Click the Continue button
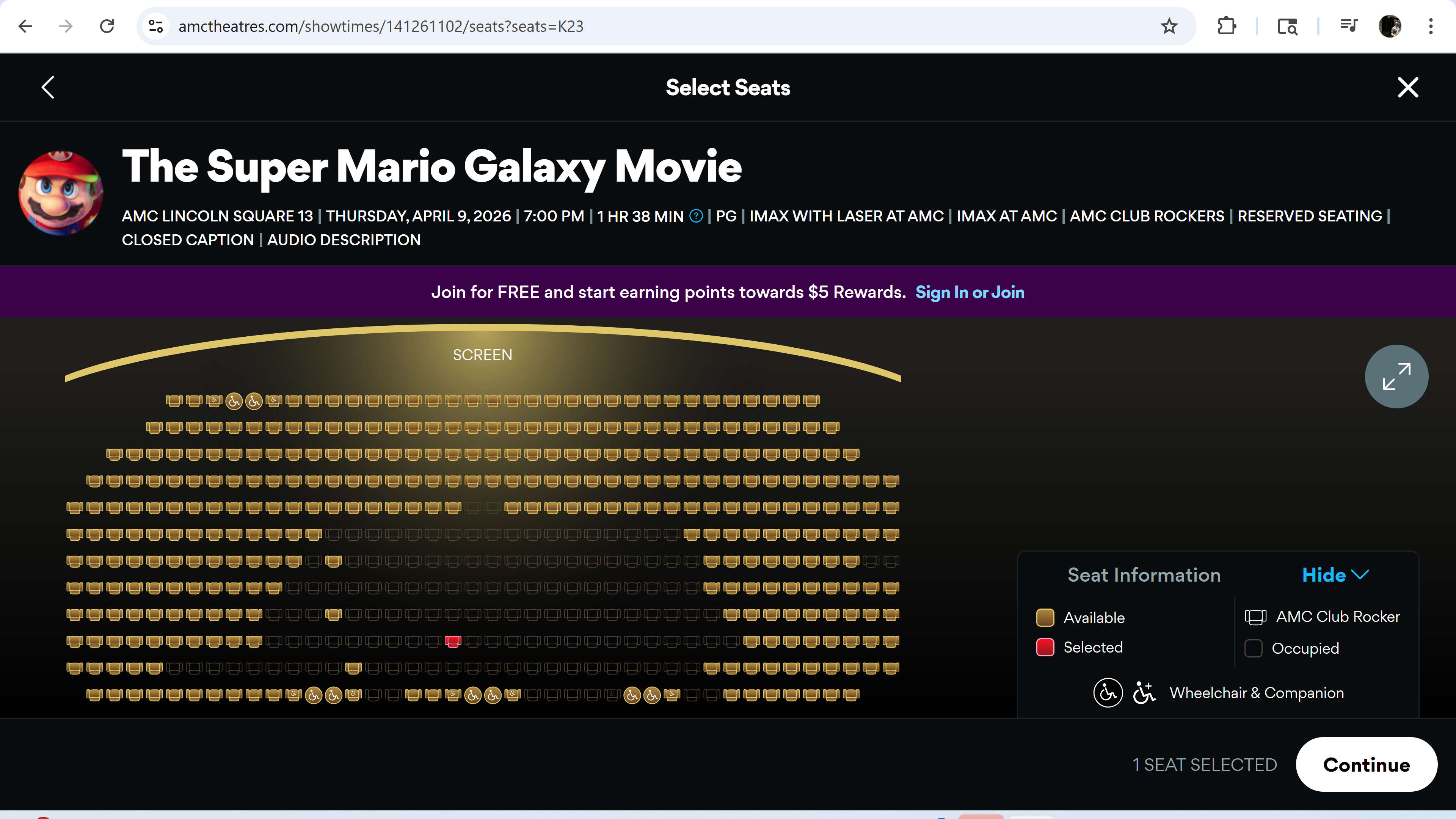Viewport: 1456px width, 819px height. (x=1366, y=765)
